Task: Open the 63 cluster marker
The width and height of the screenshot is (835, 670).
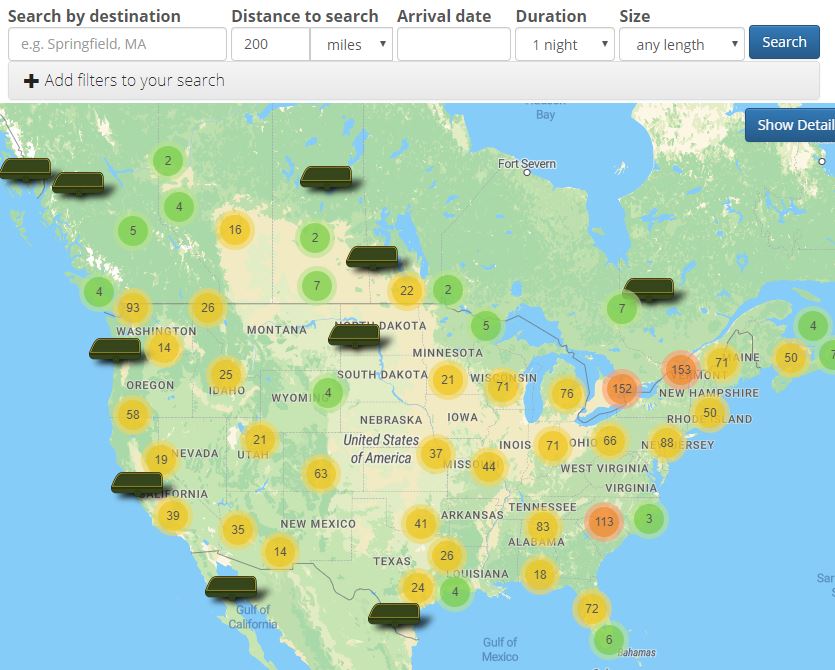Action: point(321,473)
